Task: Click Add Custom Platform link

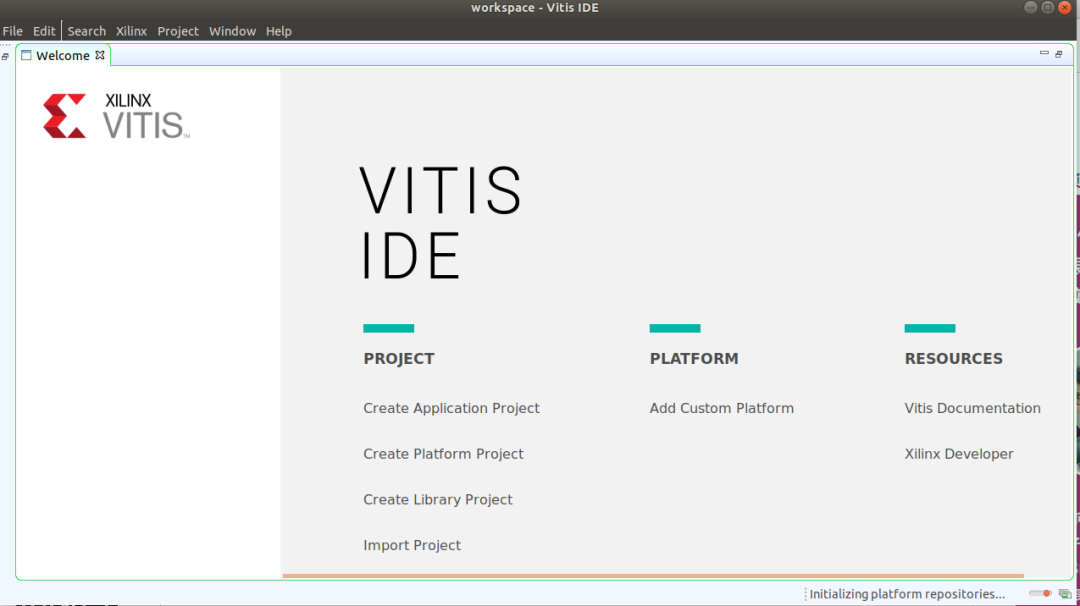Action: [721, 408]
